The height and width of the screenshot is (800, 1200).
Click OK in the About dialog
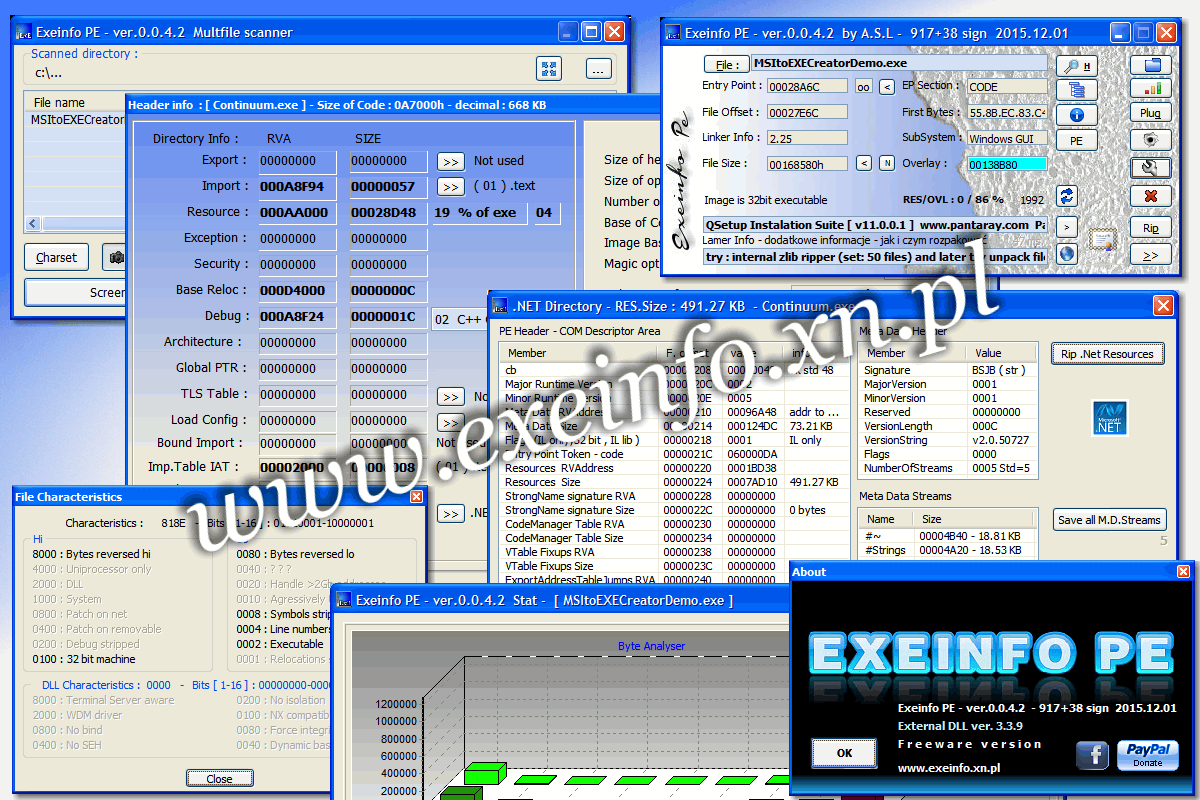coord(844,752)
